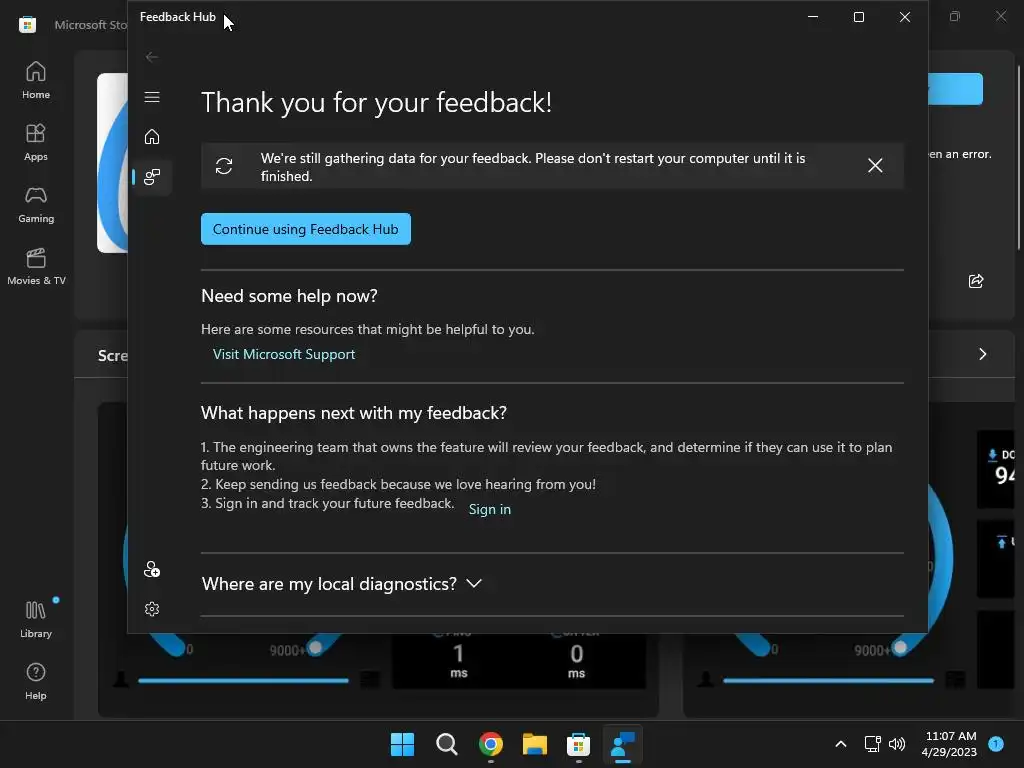The image size is (1024, 768).
Task: Go back using Feedback Hub back arrow
Action: tap(152, 57)
